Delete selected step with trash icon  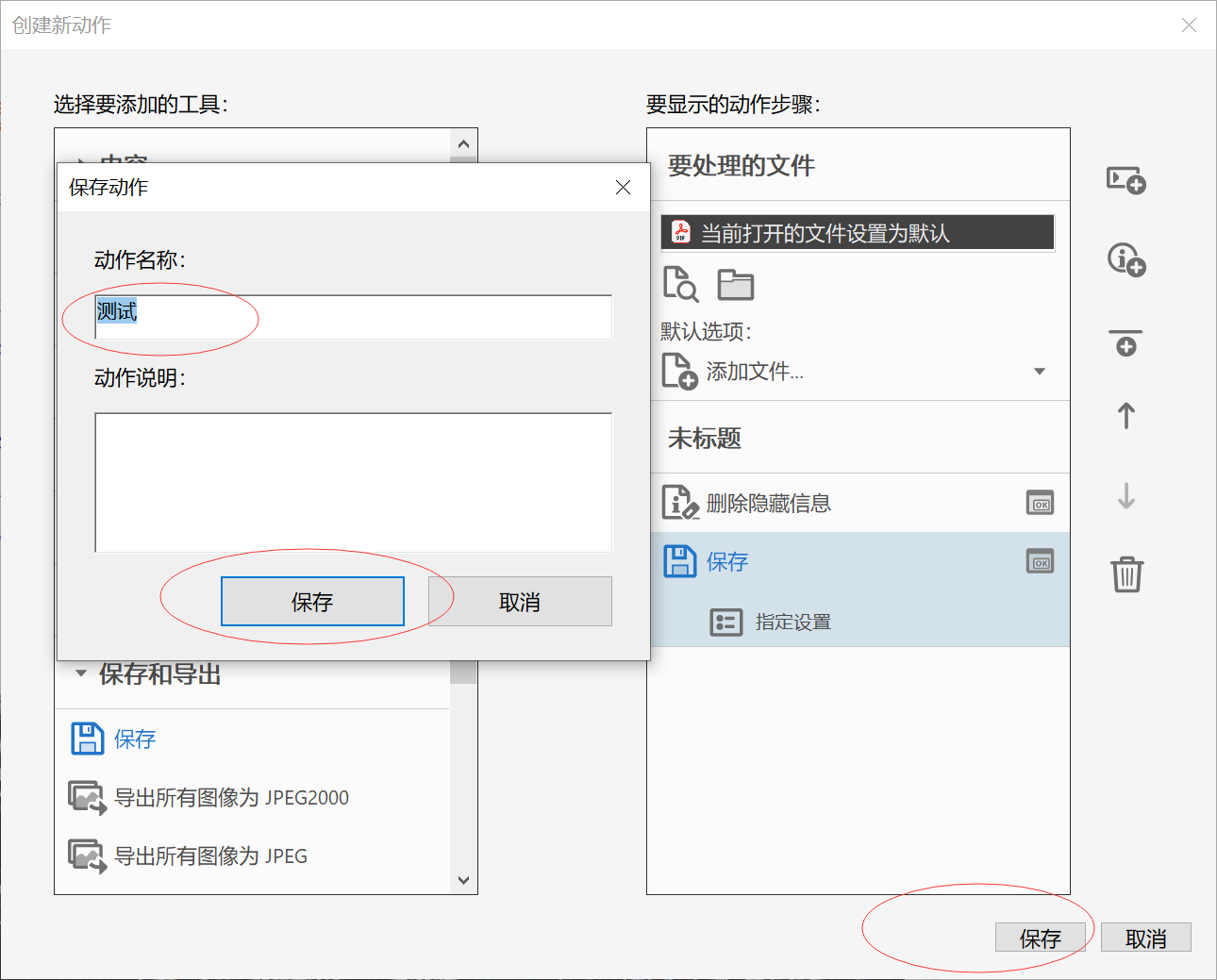1126,573
